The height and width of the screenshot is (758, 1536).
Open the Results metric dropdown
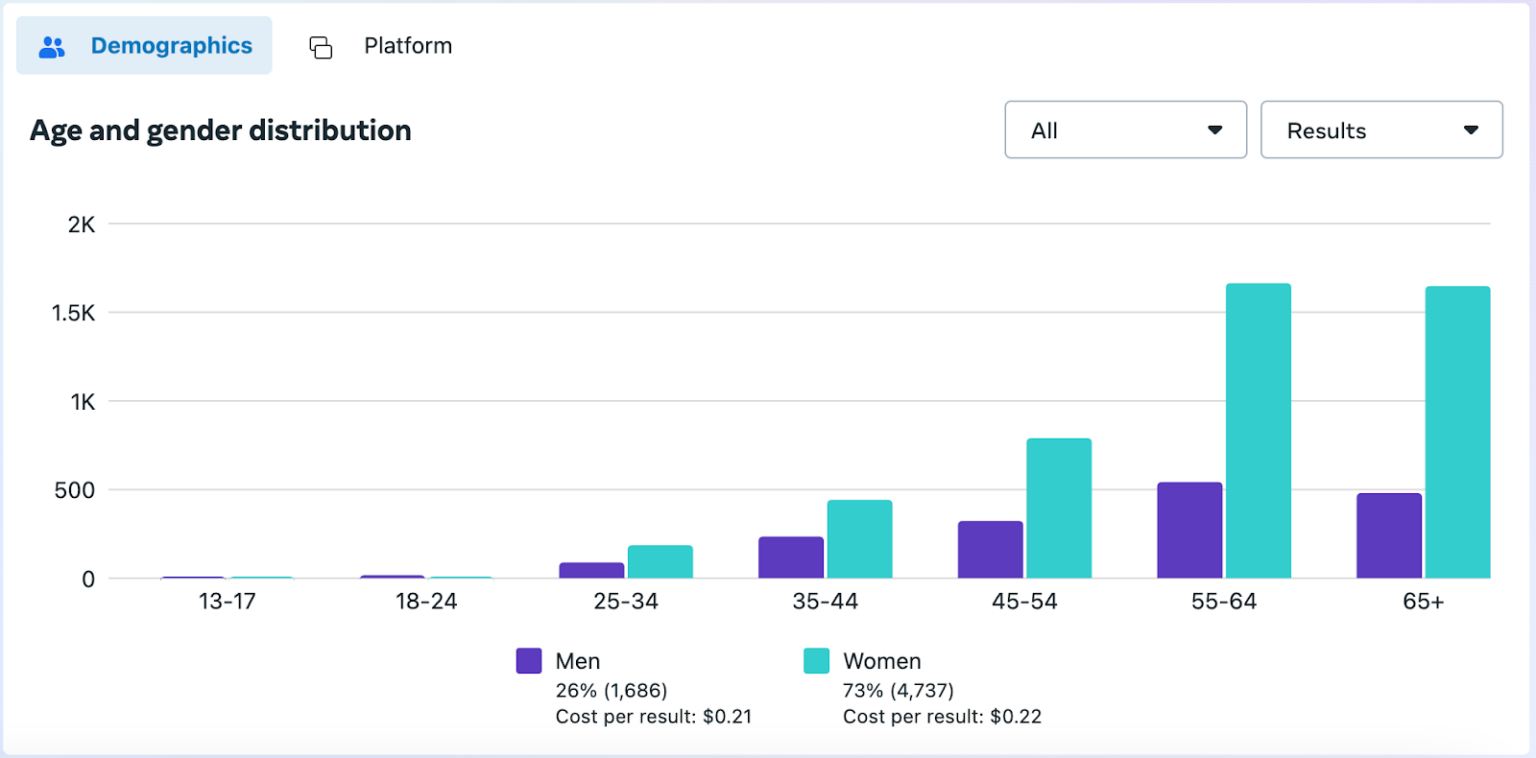pos(1381,130)
